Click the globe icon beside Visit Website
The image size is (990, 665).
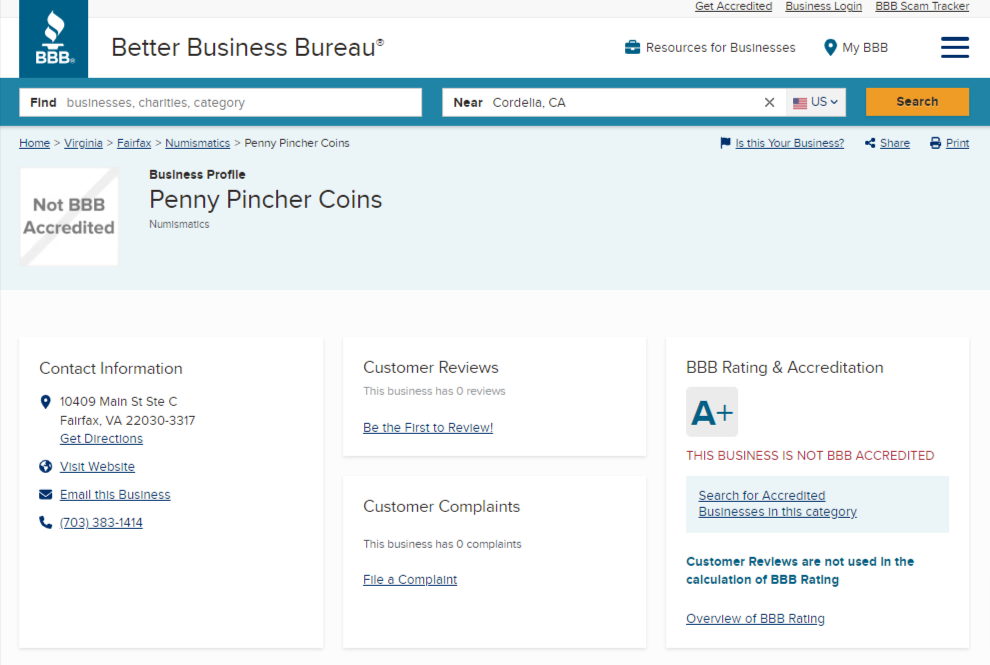point(45,467)
